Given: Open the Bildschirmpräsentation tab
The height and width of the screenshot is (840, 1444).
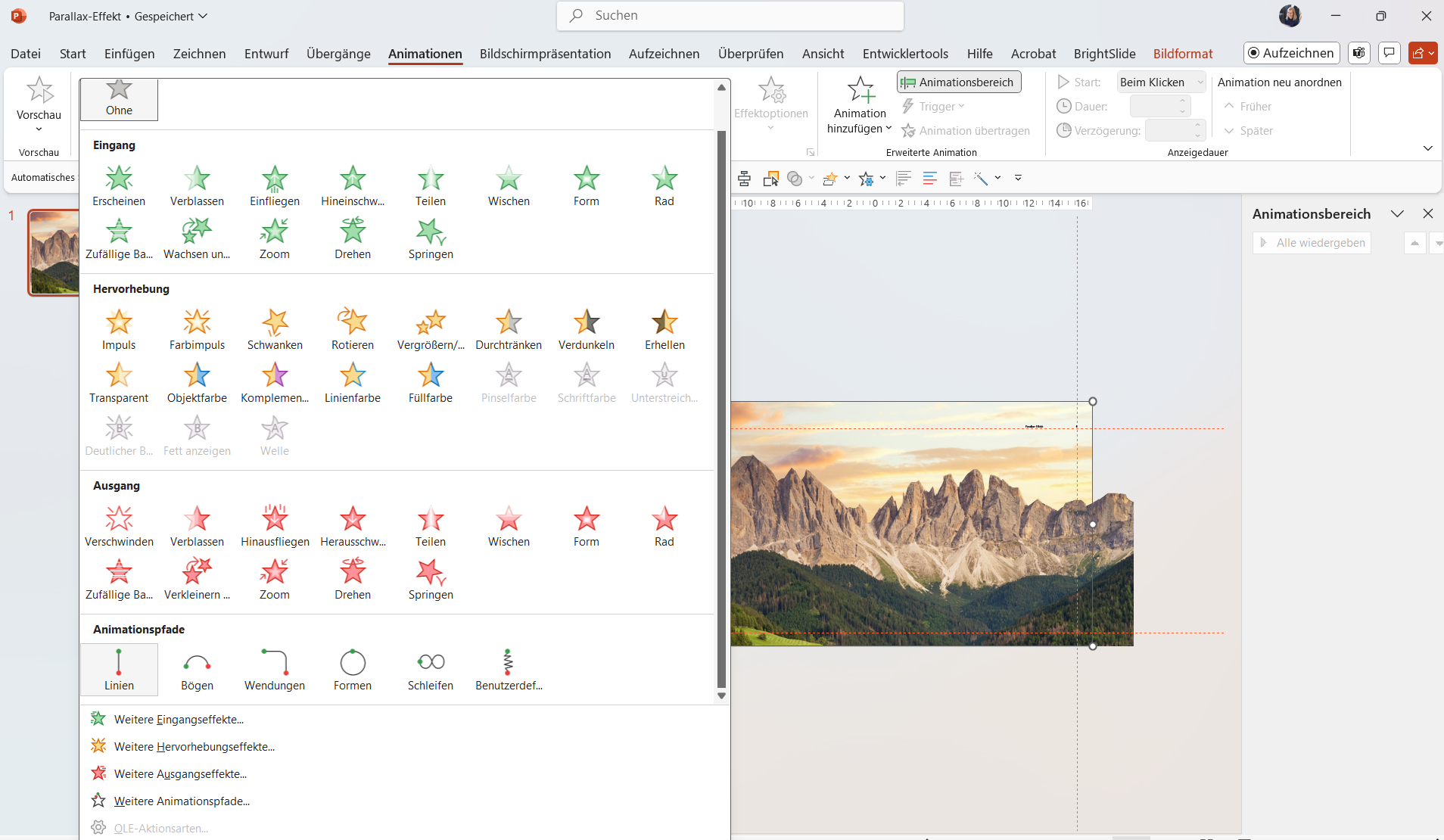Looking at the screenshot, I should click(x=545, y=54).
